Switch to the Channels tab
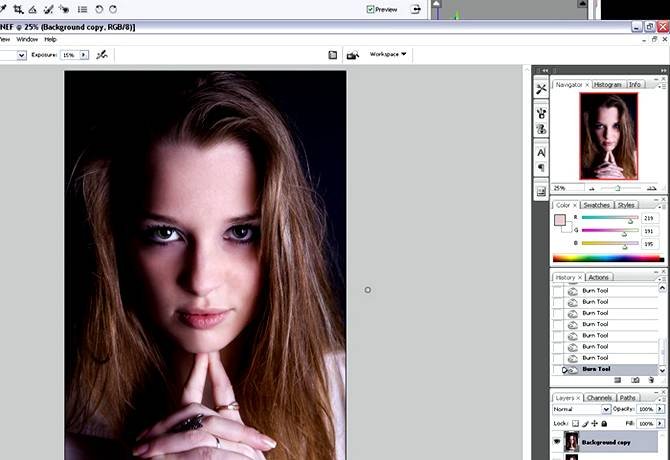 pos(600,397)
